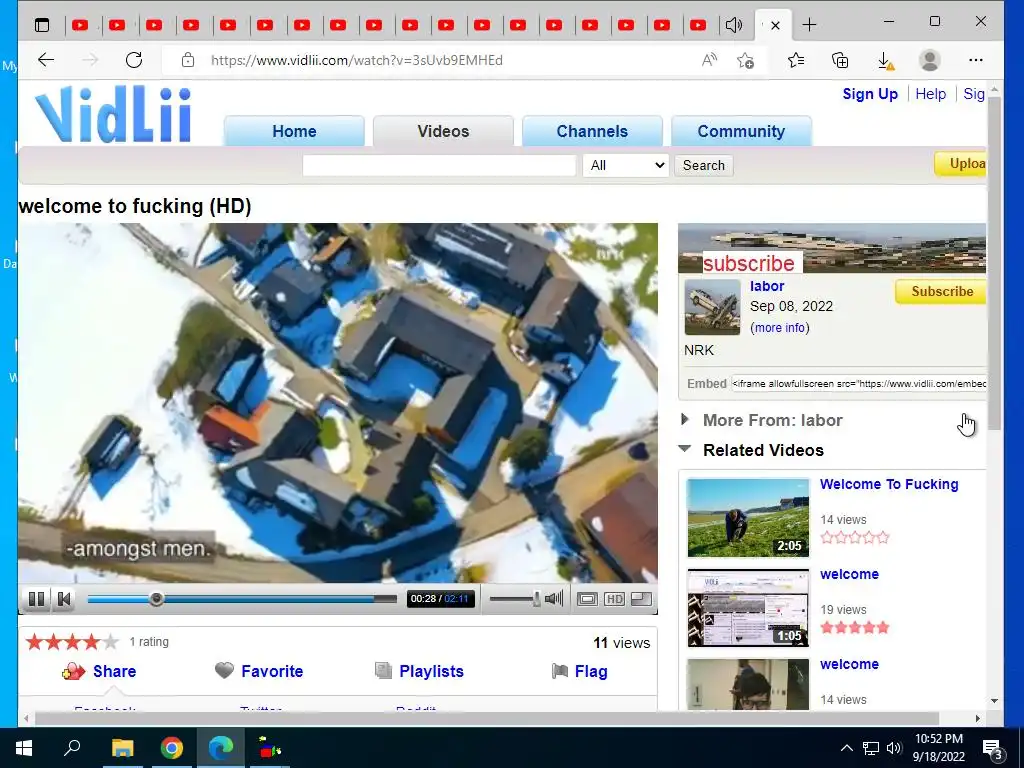
Task: Open the Edge Settings and more menu
Action: [x=976, y=60]
